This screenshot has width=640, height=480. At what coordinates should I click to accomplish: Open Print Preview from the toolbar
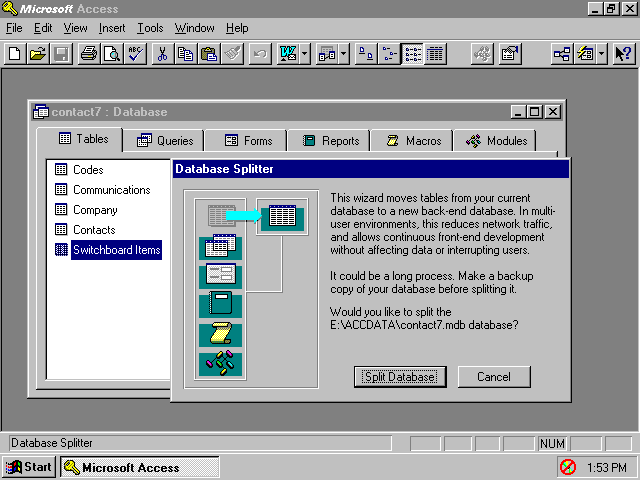pyautogui.click(x=112, y=54)
